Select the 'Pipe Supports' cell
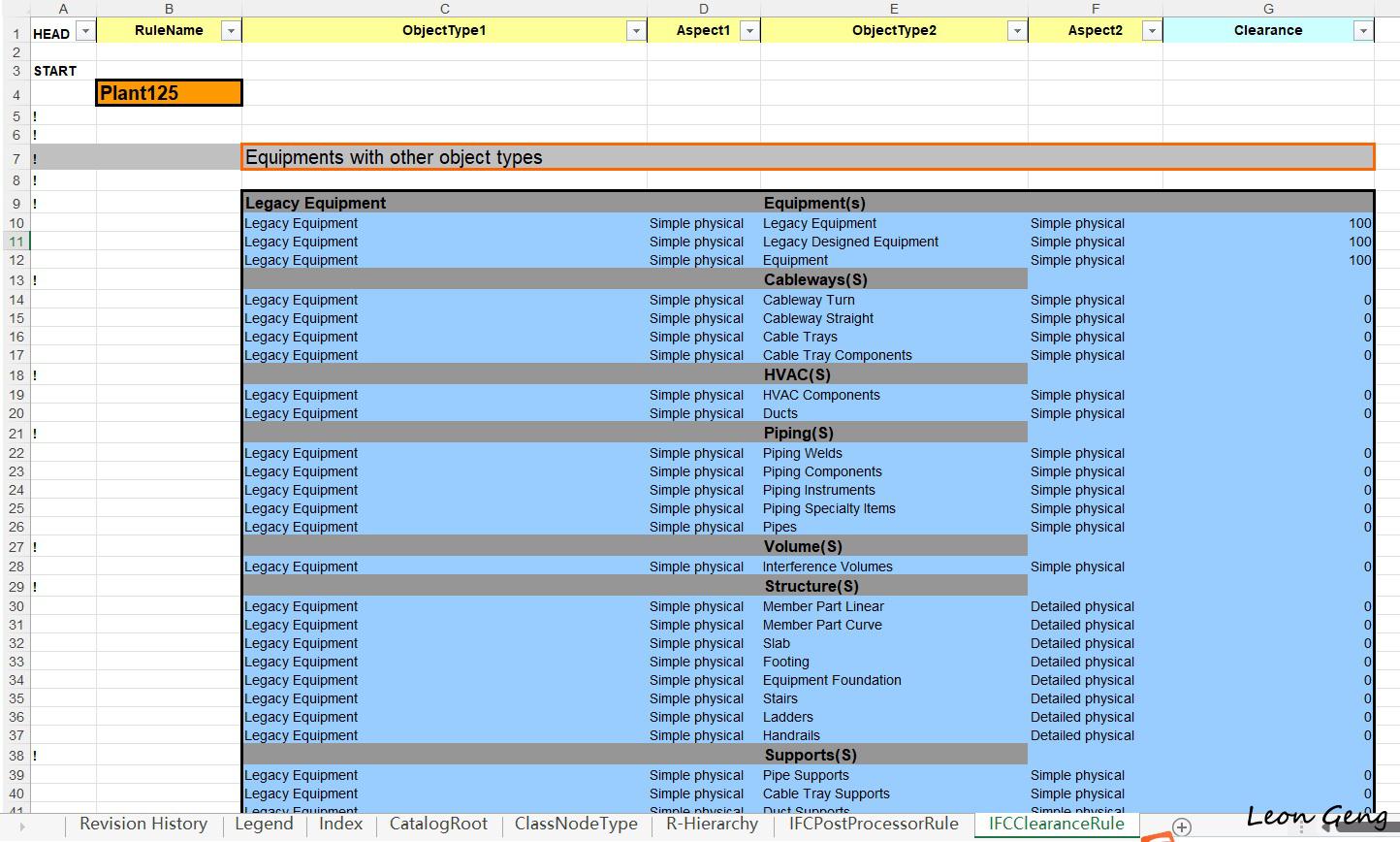Screen dimensions: 1400x842 (x=894, y=775)
